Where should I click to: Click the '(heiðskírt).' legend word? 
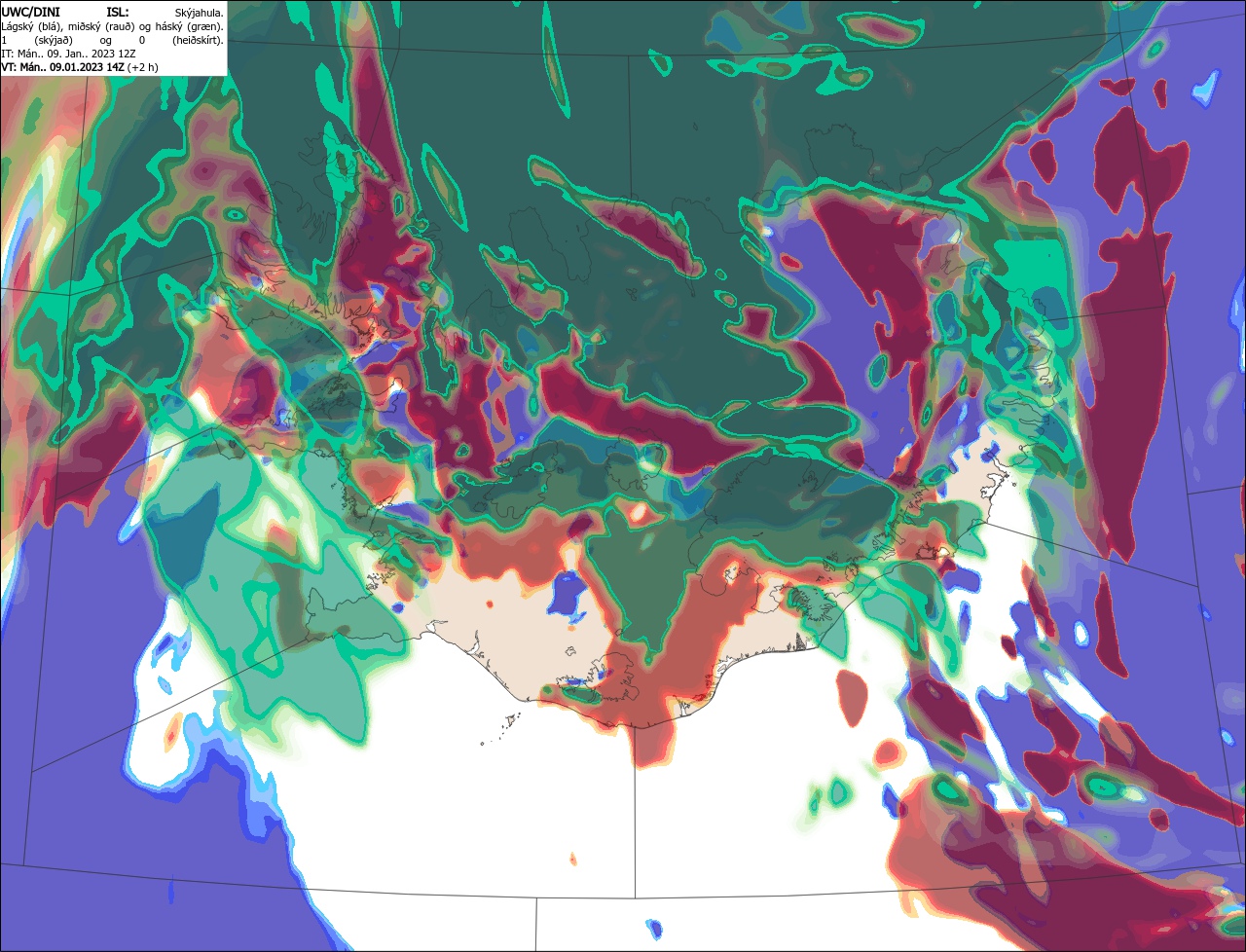(198, 41)
